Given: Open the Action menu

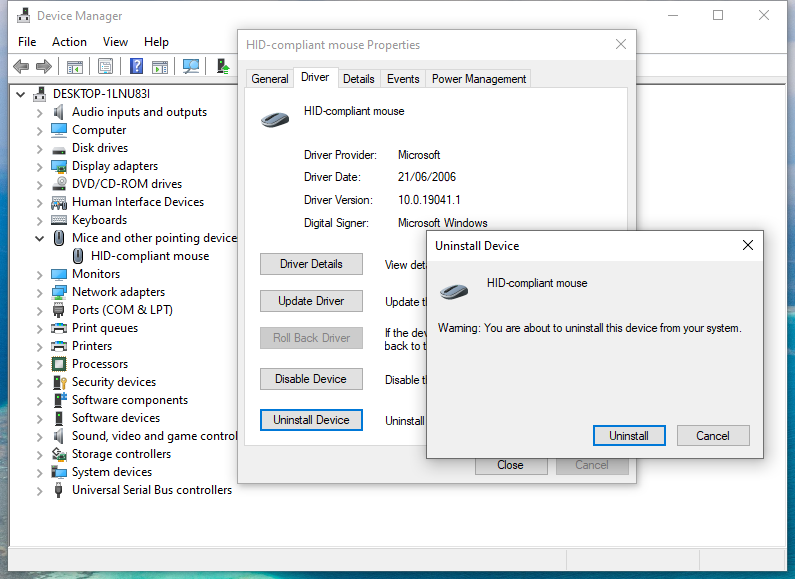Looking at the screenshot, I should [69, 42].
